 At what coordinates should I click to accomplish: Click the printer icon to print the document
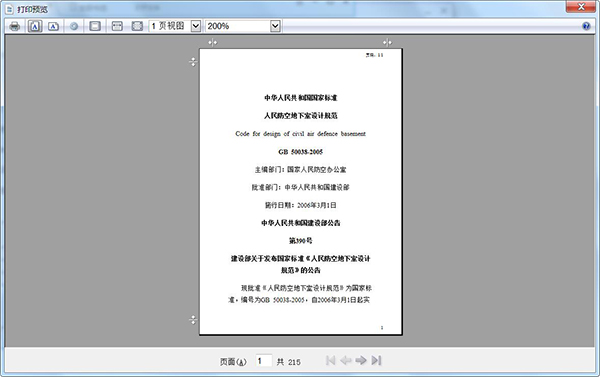click(15, 26)
